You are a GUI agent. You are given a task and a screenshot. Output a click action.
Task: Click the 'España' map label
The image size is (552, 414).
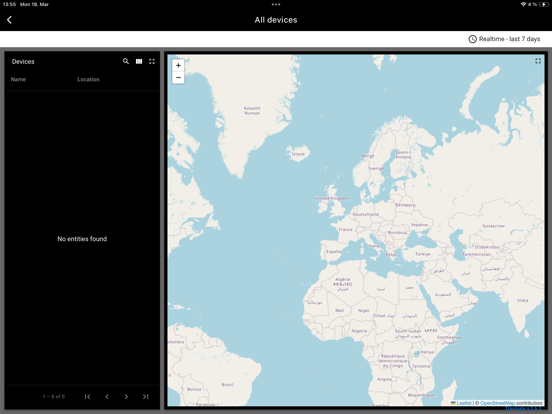point(333,252)
